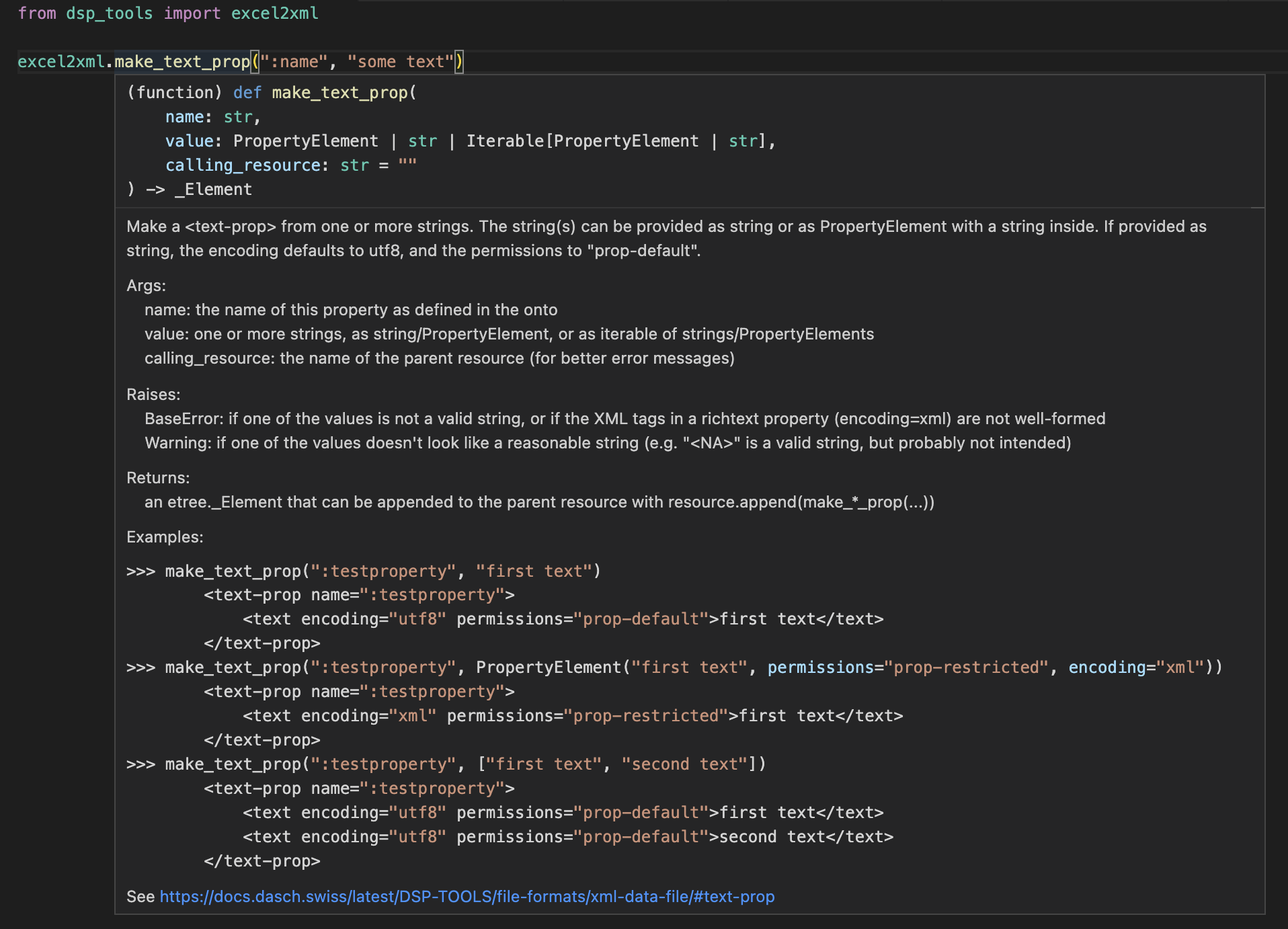Click the Examples: section heading

(x=165, y=536)
